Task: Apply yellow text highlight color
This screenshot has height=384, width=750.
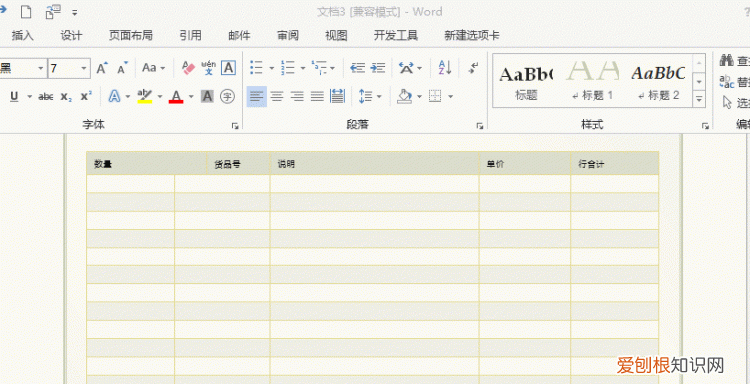Action: (x=144, y=97)
